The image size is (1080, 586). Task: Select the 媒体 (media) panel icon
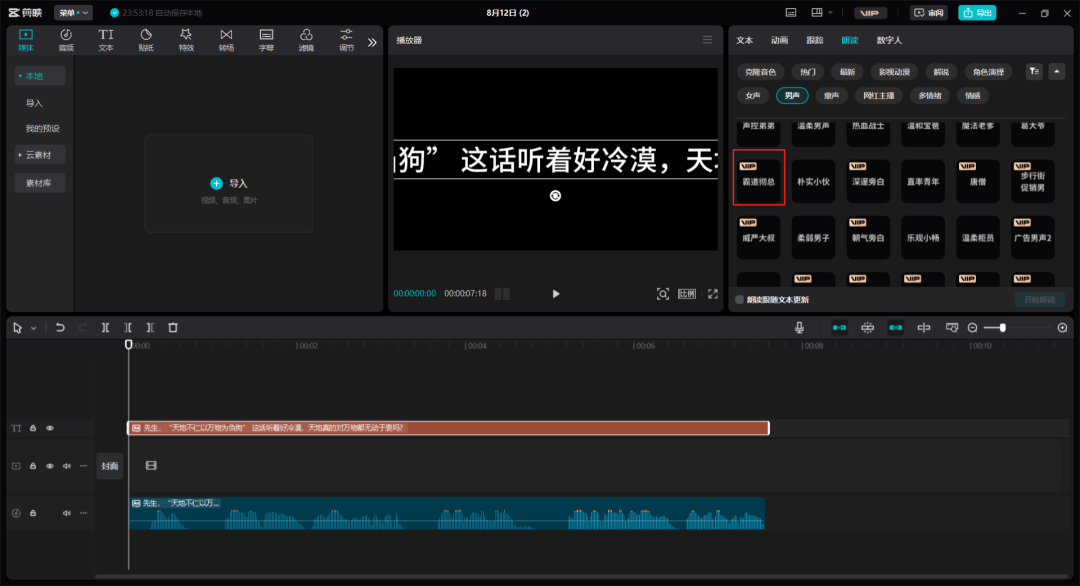click(x=25, y=40)
